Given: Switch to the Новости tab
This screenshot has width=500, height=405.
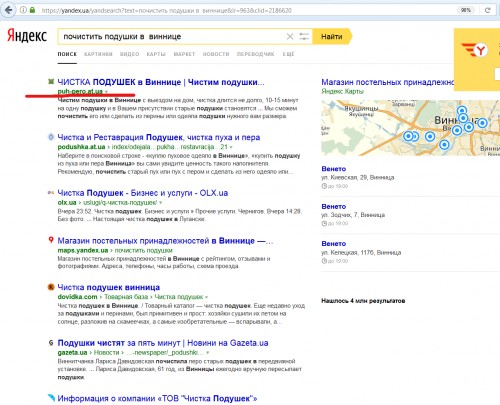Looking at the screenshot, I should pos(216,54).
